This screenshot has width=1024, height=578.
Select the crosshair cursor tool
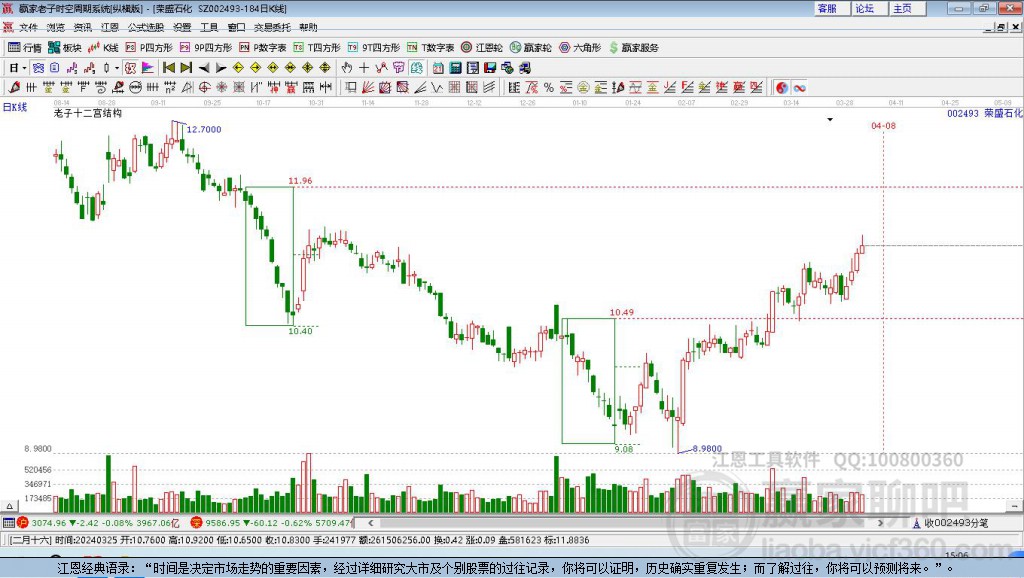(364, 68)
